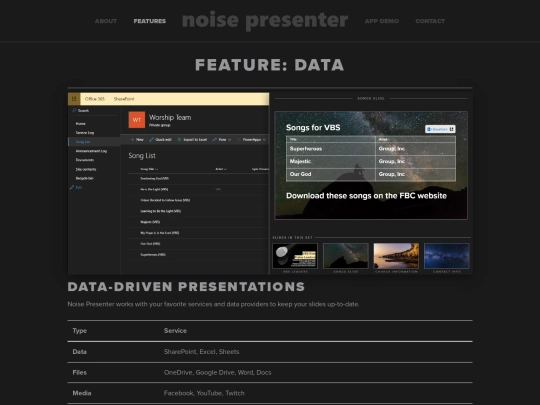Click the Our God (VBS) song list row
Image resolution: width=540 pixels, height=405 pixels.
(198, 244)
